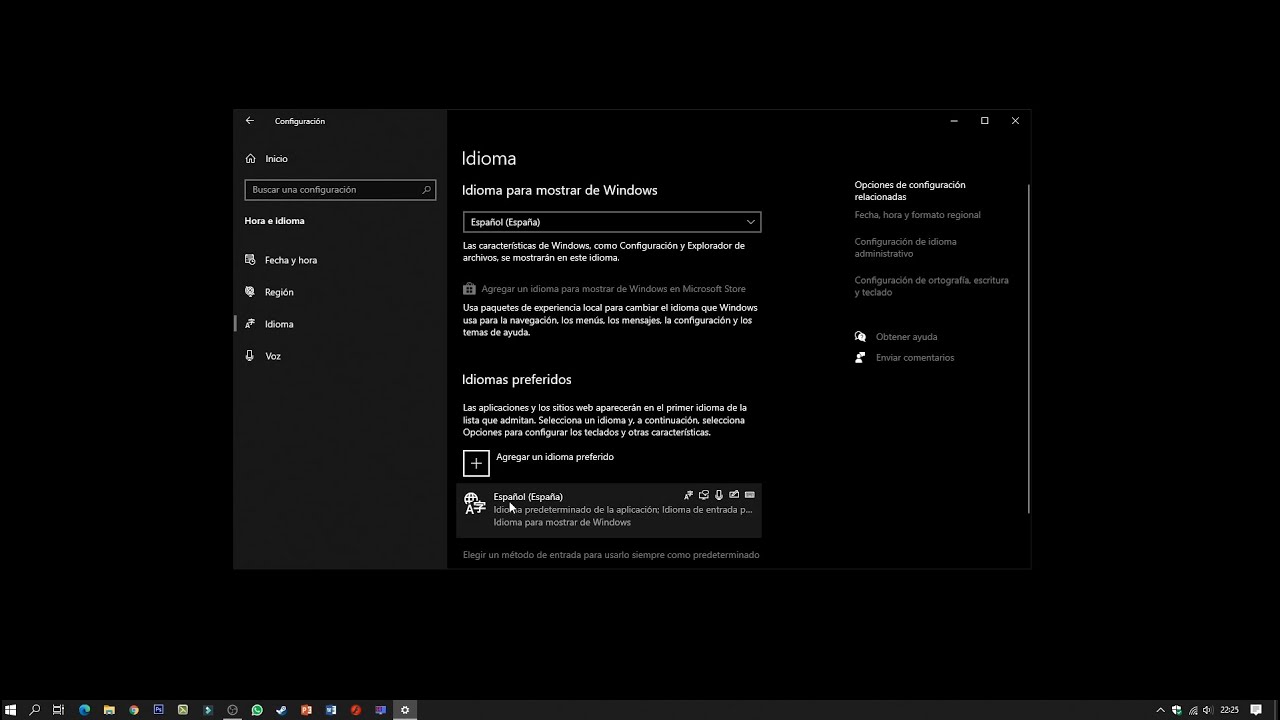The image size is (1280, 720).
Task: Select the Español (España) language entry
Action: pyautogui.click(x=609, y=510)
